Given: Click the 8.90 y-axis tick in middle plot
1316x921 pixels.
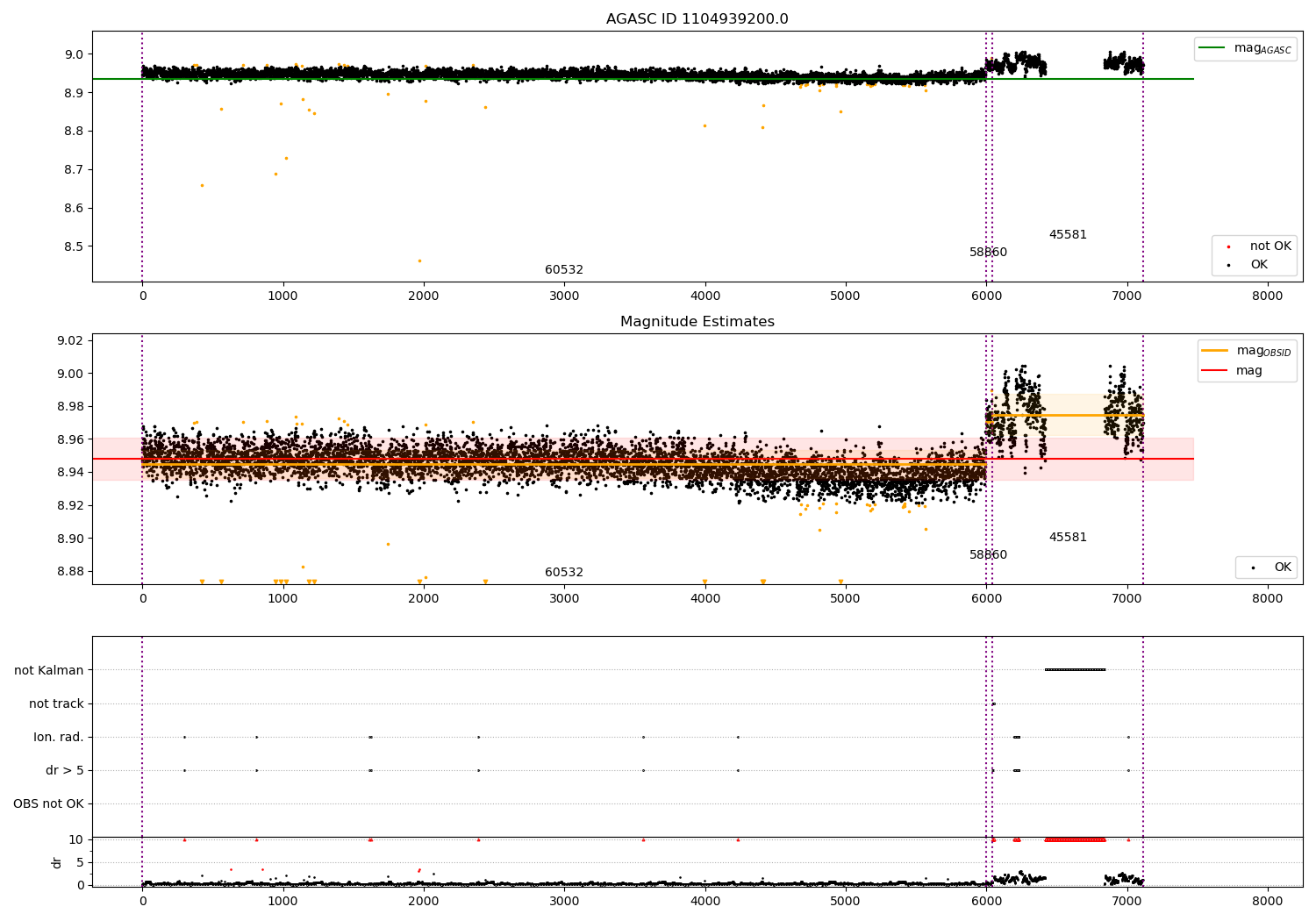Looking at the screenshot, I should coord(70,539).
